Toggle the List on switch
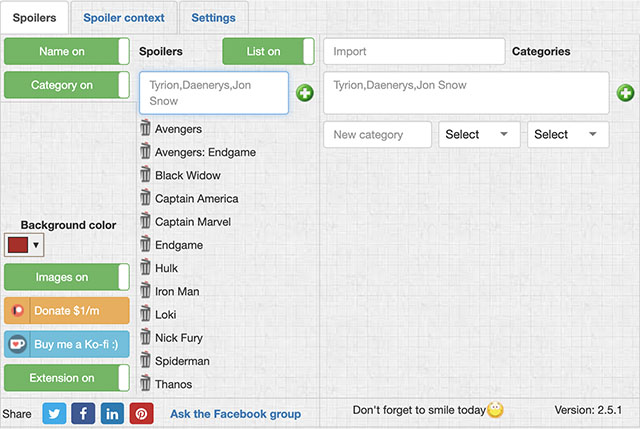The image size is (640, 429). tap(269, 51)
